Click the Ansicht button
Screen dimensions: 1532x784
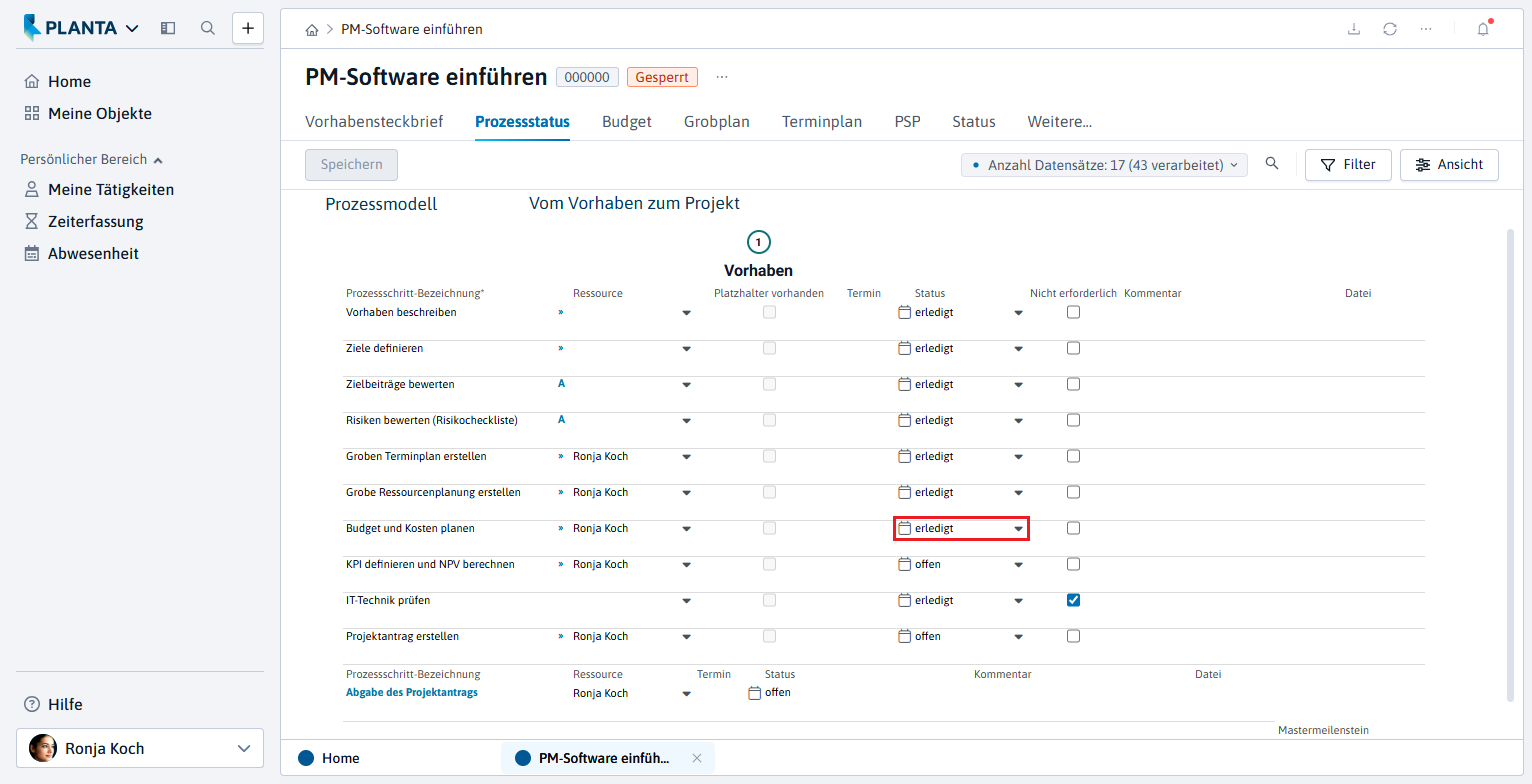tap(1449, 165)
